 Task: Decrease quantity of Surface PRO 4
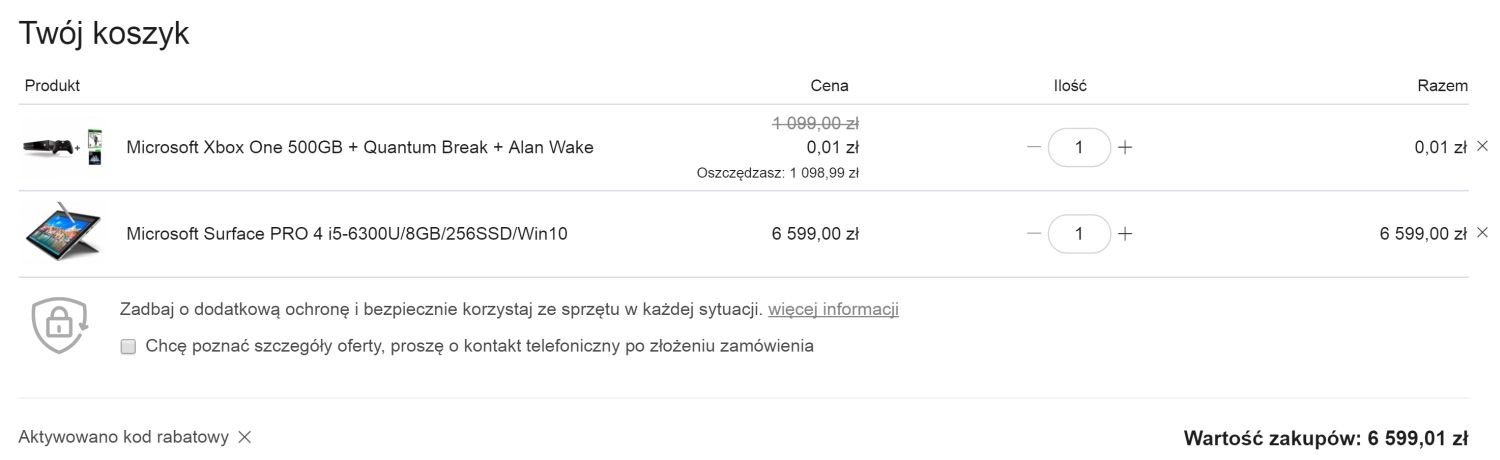click(1034, 233)
